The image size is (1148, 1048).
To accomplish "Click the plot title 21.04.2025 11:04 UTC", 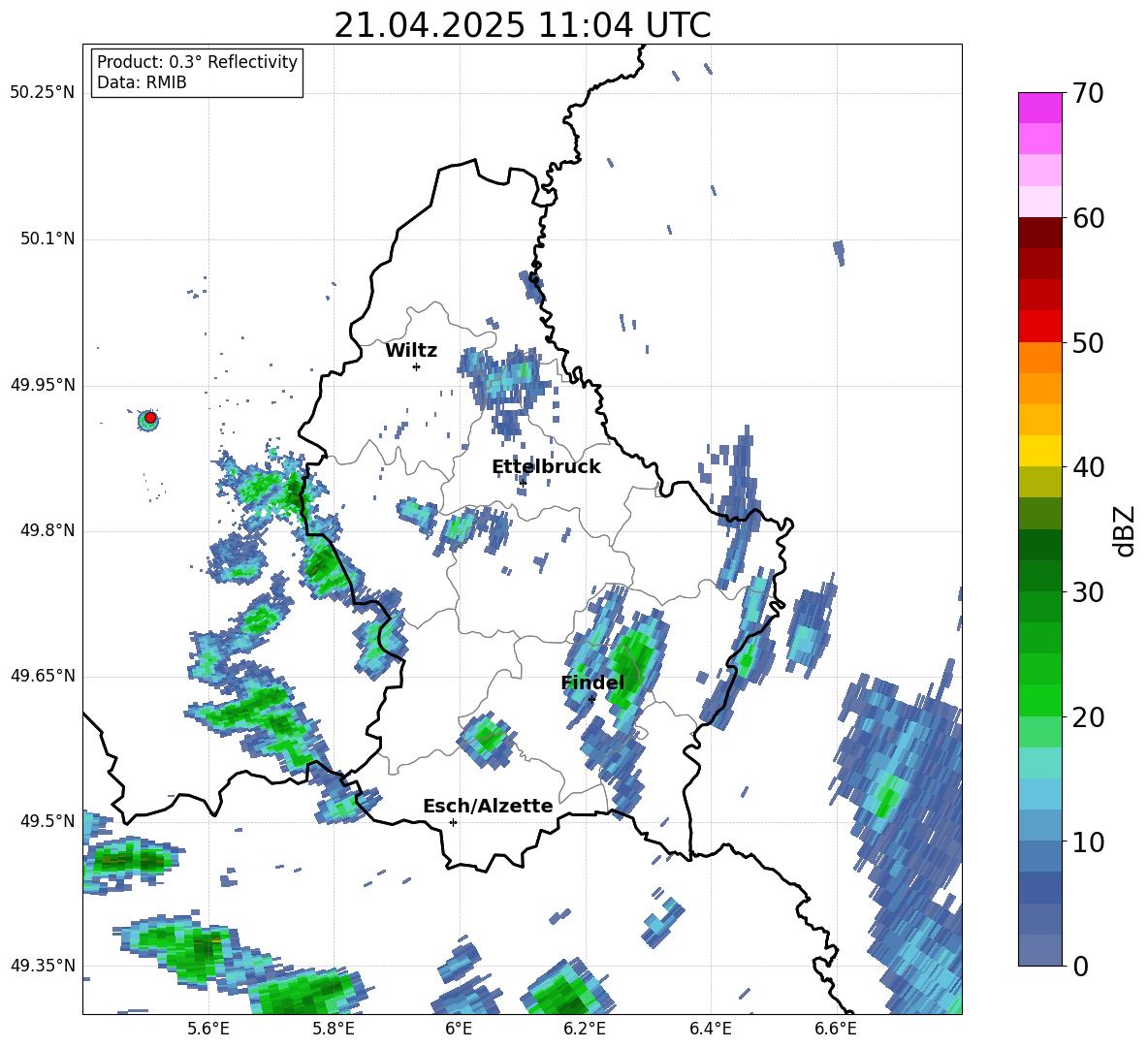I will pos(523,25).
